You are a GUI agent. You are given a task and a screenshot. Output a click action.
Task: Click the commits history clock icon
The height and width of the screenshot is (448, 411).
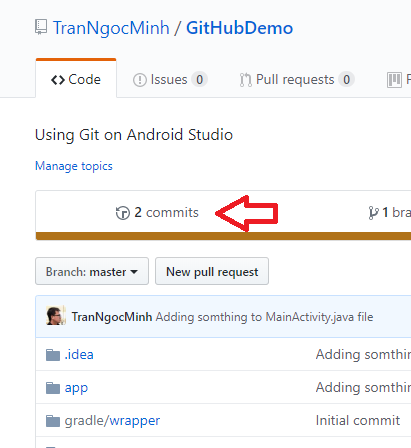tap(123, 213)
